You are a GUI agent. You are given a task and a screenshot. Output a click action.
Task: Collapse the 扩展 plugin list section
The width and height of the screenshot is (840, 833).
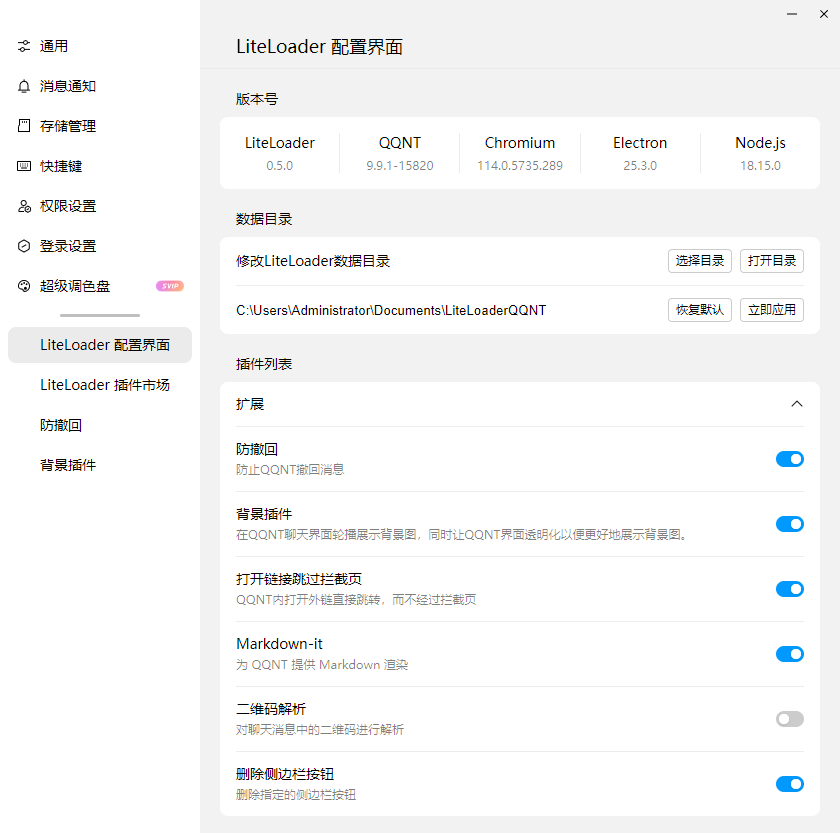(x=797, y=404)
